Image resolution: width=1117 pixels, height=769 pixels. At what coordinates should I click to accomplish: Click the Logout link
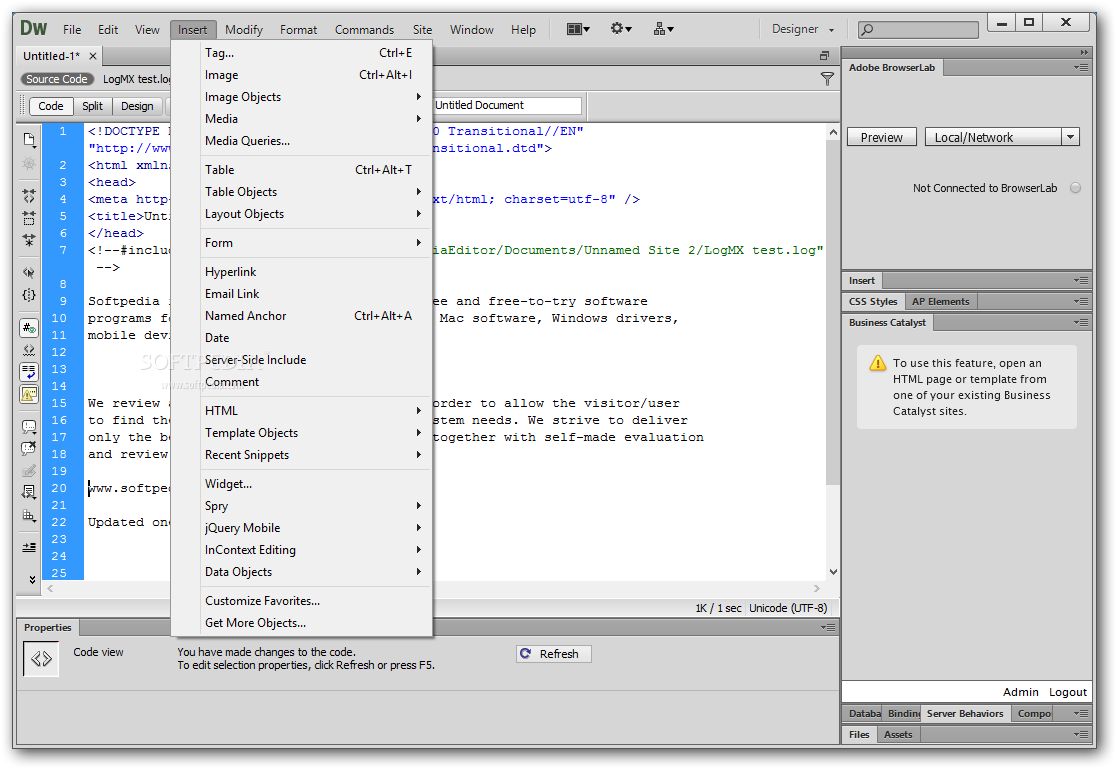[x=1067, y=692]
